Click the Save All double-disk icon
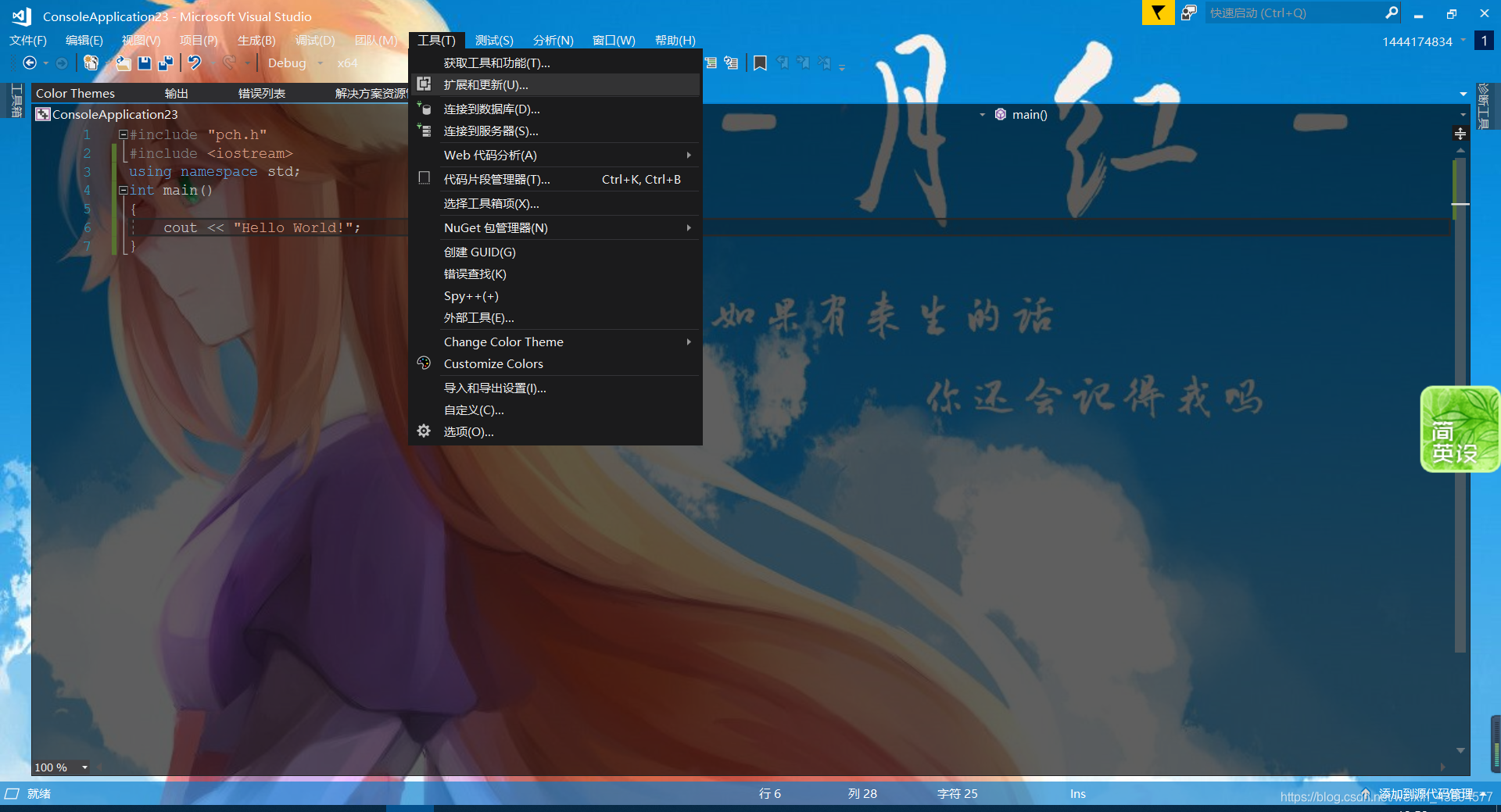Image resolution: width=1501 pixels, height=812 pixels. 166,63
